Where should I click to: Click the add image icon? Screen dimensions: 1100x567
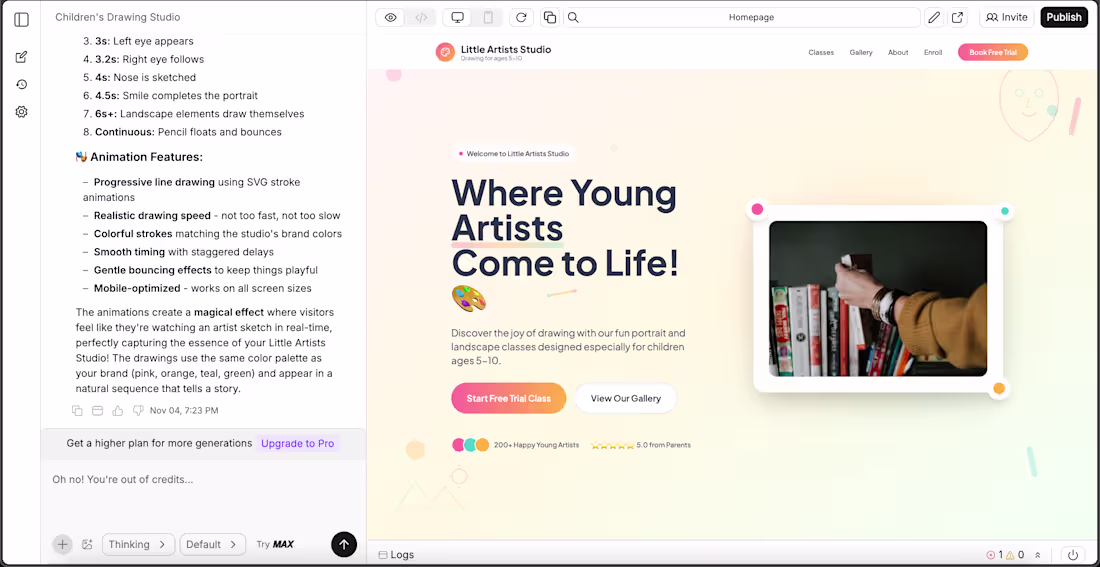[88, 545]
